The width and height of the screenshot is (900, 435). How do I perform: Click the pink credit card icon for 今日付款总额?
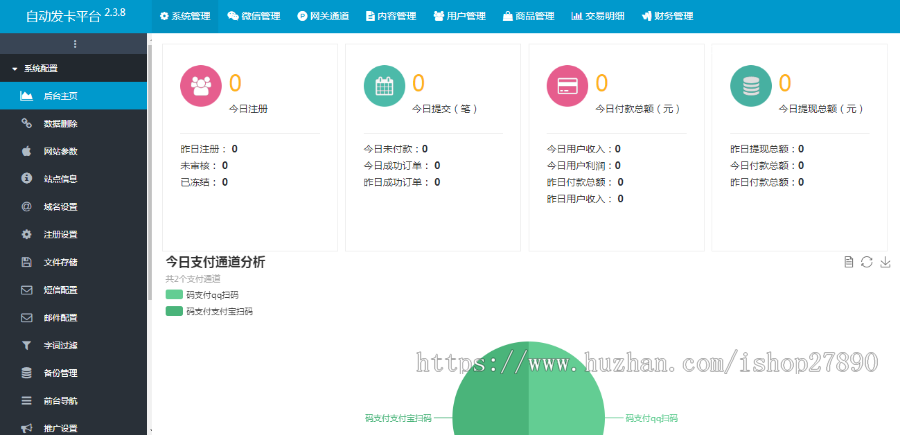(567, 86)
